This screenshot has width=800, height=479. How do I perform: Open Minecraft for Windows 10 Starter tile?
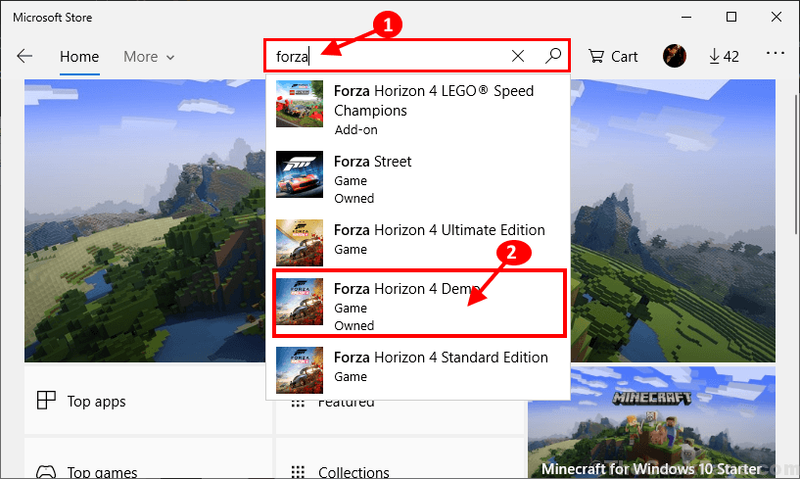tap(652, 422)
